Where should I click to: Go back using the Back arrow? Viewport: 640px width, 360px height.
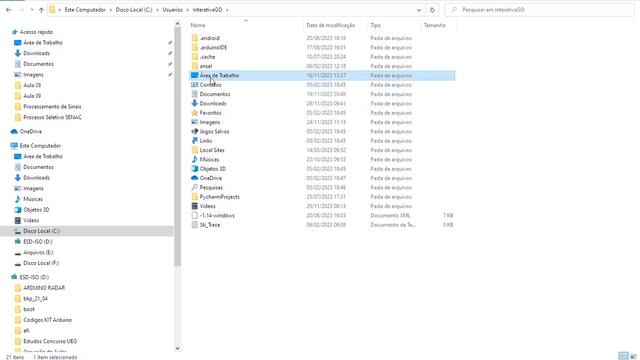point(9,10)
